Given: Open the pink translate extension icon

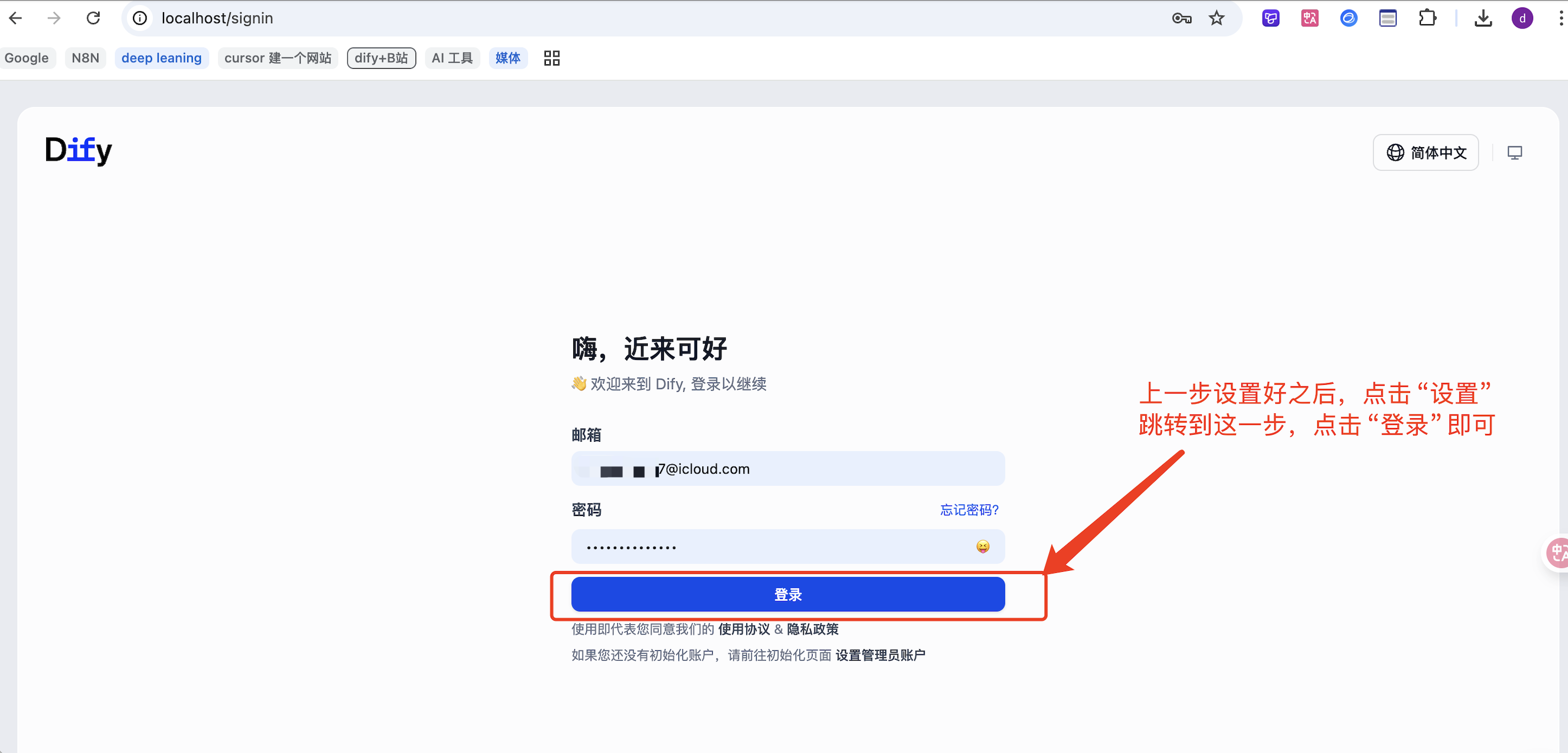Looking at the screenshot, I should [x=1309, y=18].
